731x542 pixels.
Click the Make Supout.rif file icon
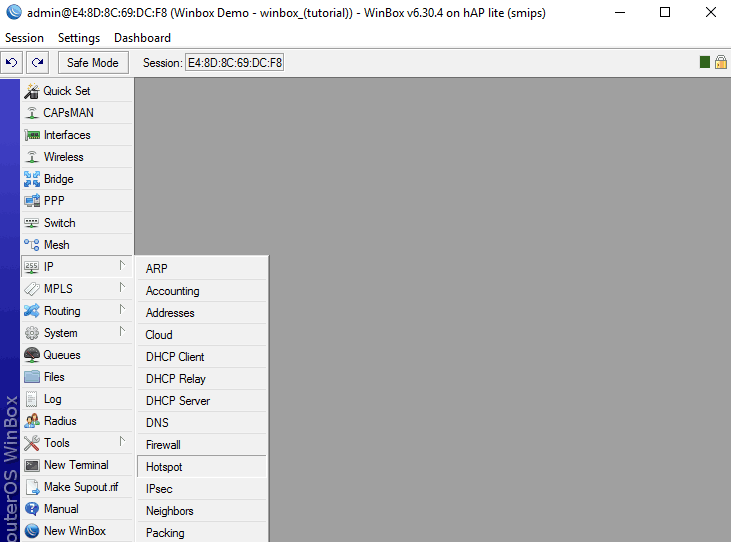click(32, 487)
